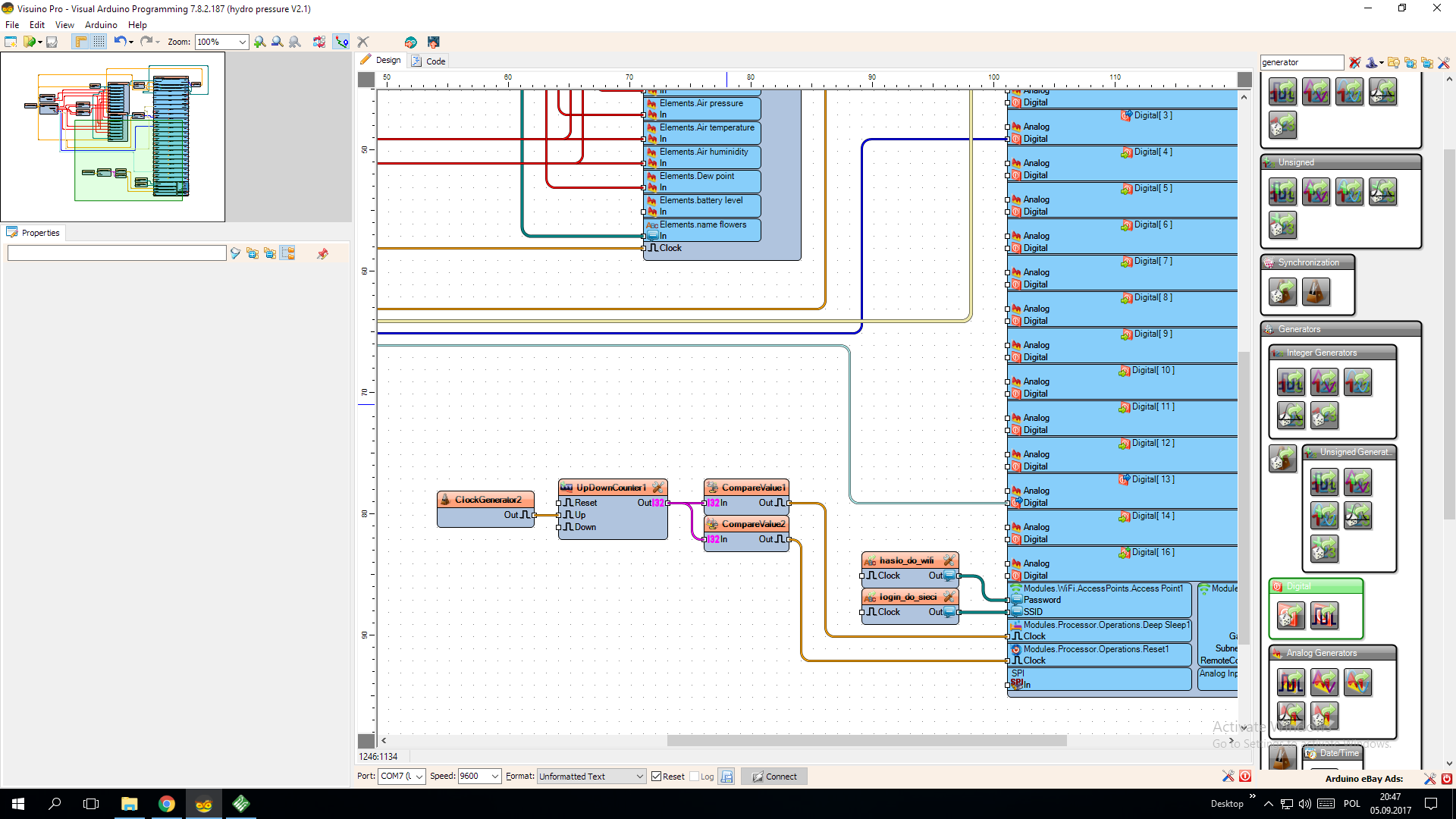The width and height of the screenshot is (1456, 819).
Task: Click the save log icon beside Log
Action: (726, 776)
